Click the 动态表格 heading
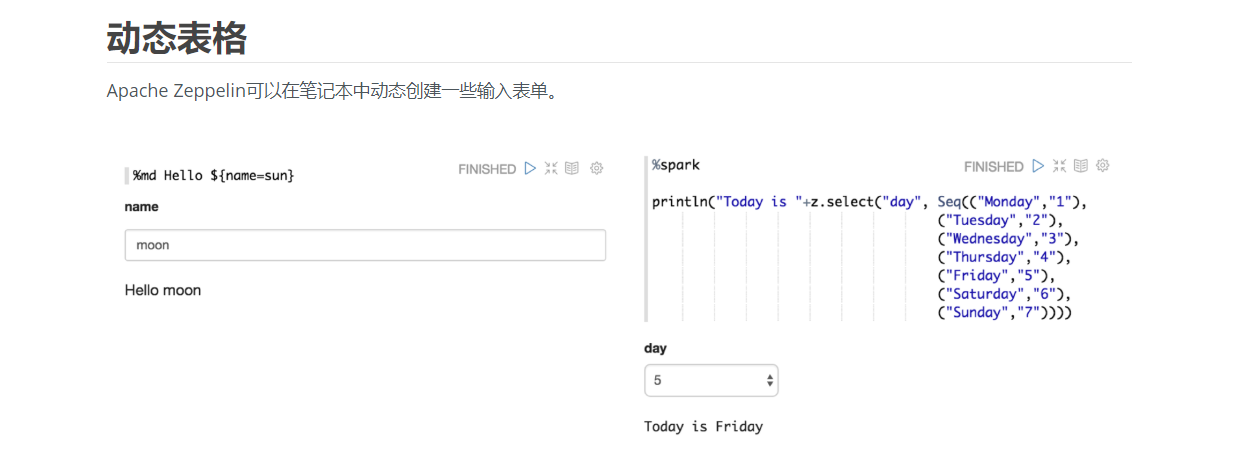This screenshot has width=1238, height=457. (177, 38)
